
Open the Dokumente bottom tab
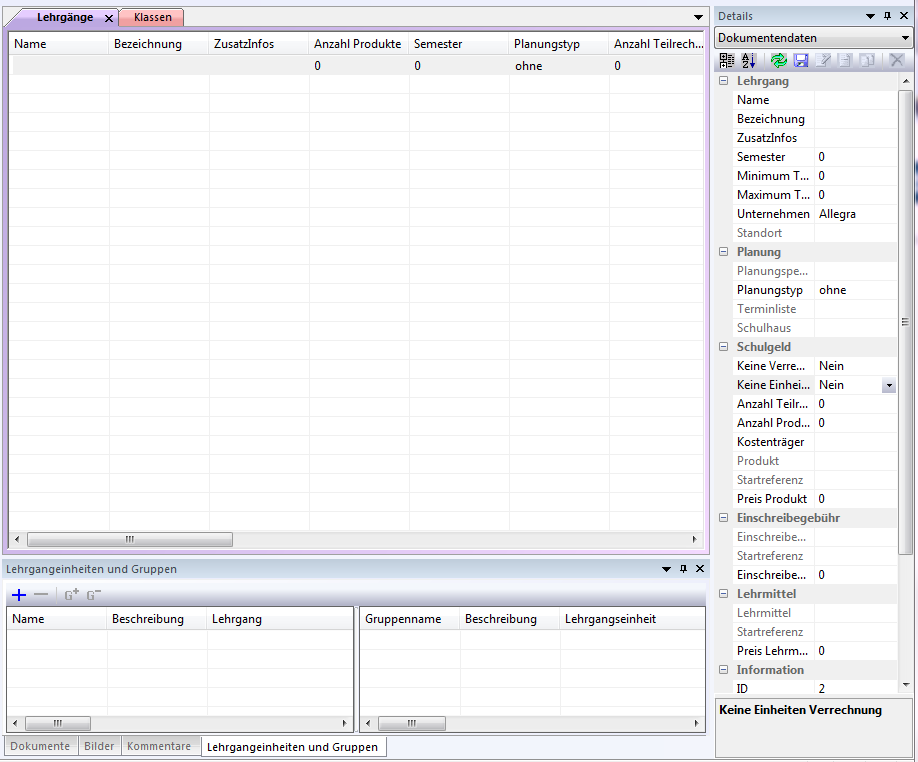coord(40,746)
